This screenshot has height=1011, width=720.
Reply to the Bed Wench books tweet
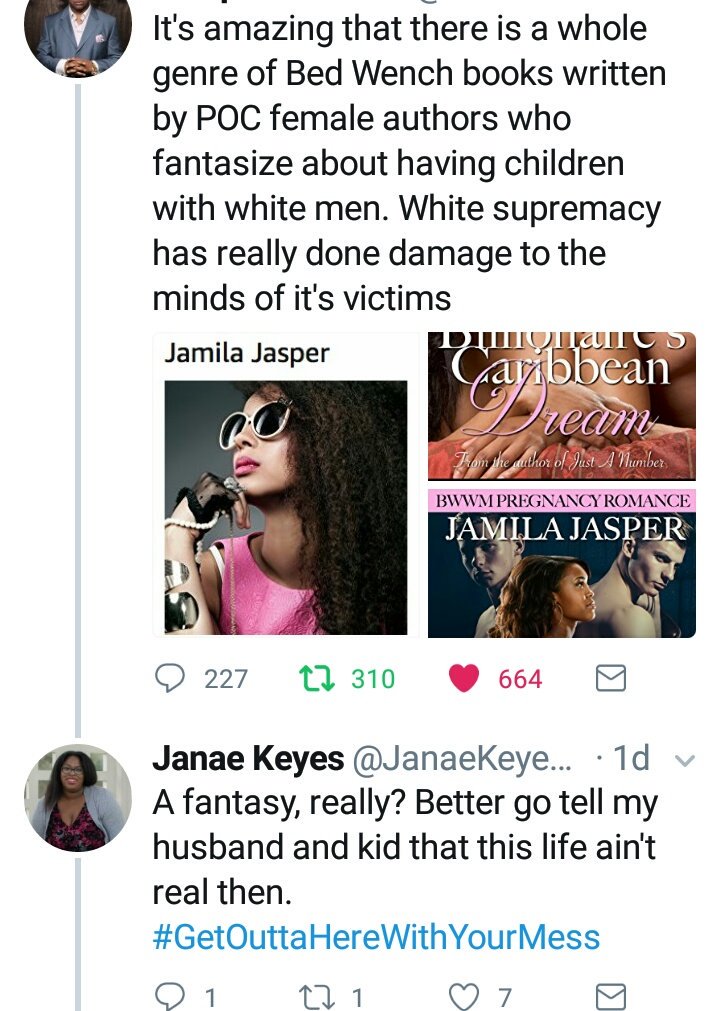coord(170,678)
